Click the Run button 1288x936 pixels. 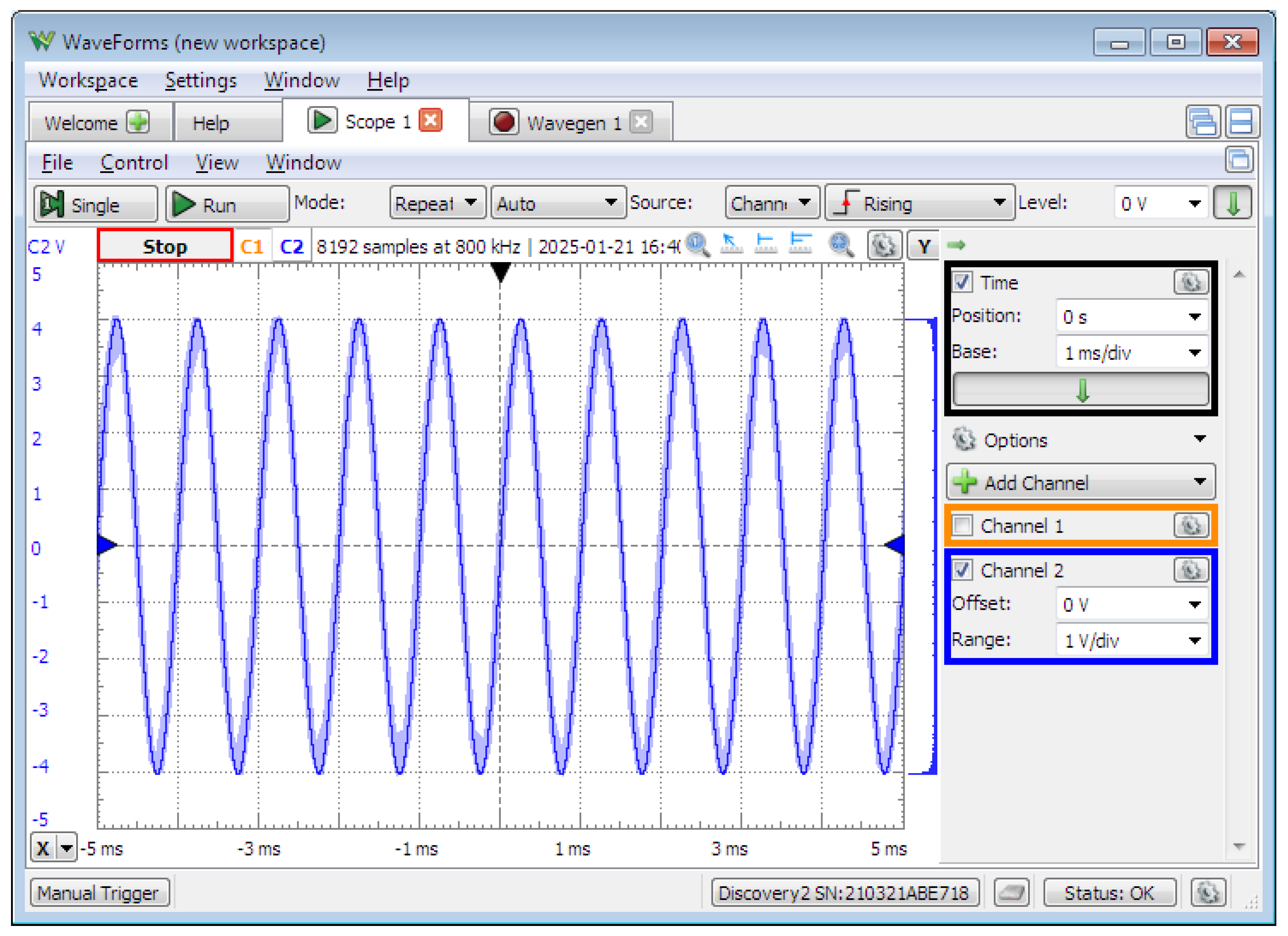pyautogui.click(x=227, y=204)
